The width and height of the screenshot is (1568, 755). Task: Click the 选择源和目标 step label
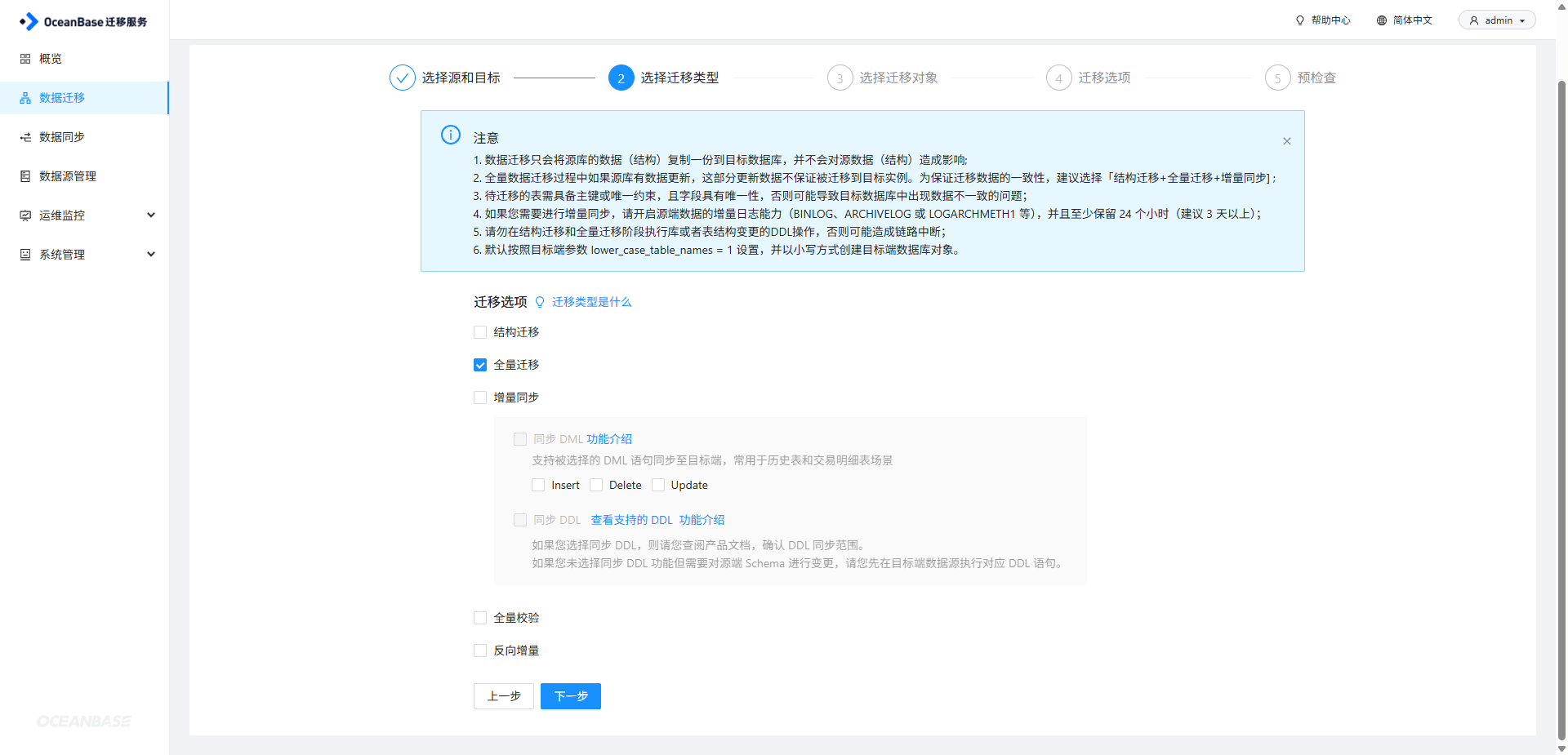461,78
